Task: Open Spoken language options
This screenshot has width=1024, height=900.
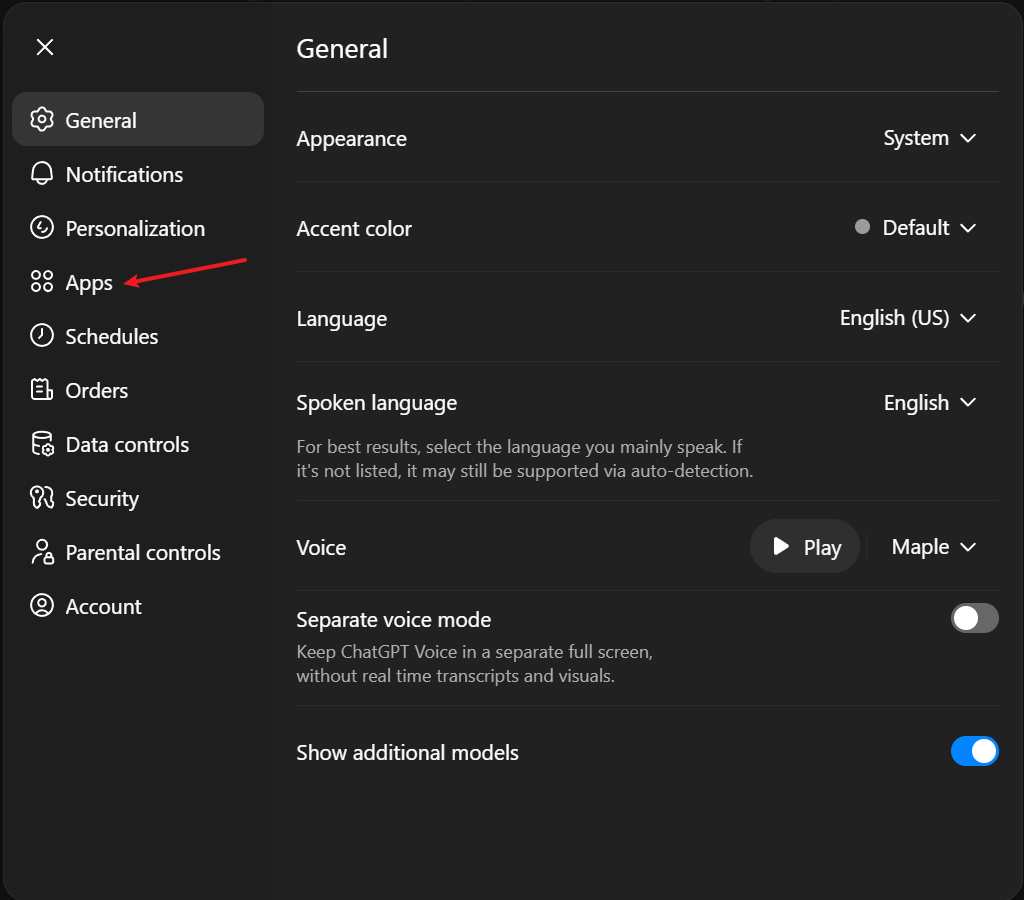Action: click(929, 402)
